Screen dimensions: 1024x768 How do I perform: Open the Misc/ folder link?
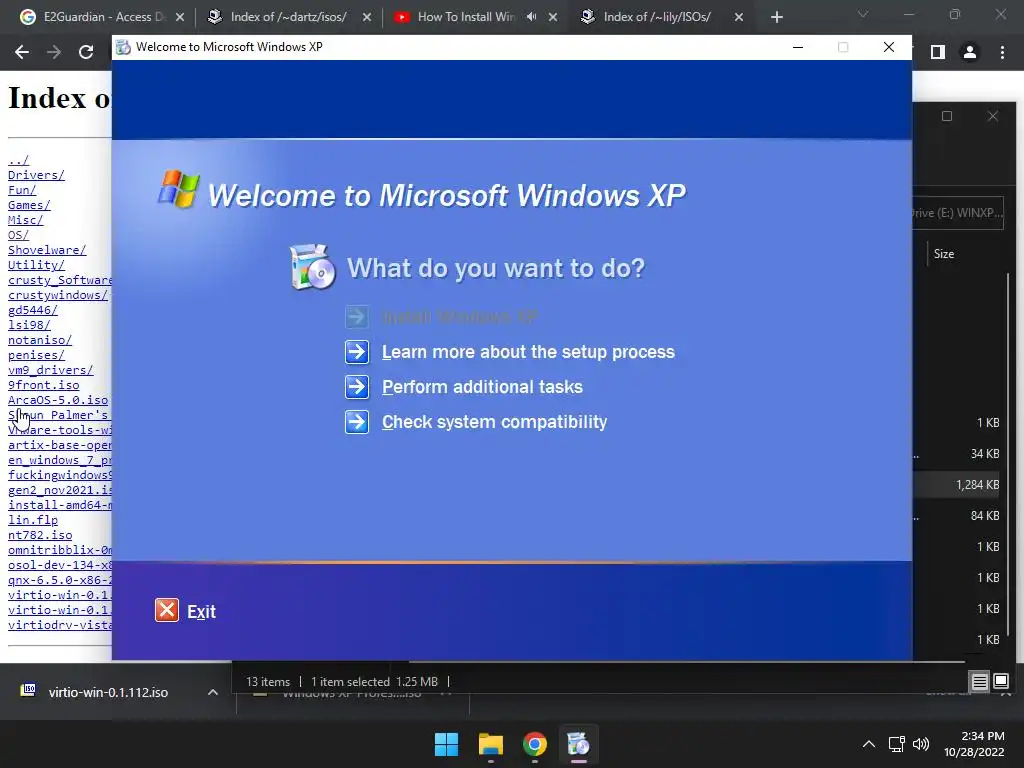(x=25, y=220)
